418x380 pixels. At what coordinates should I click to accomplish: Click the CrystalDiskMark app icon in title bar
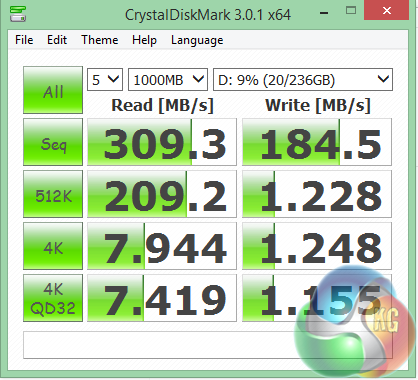18,14
